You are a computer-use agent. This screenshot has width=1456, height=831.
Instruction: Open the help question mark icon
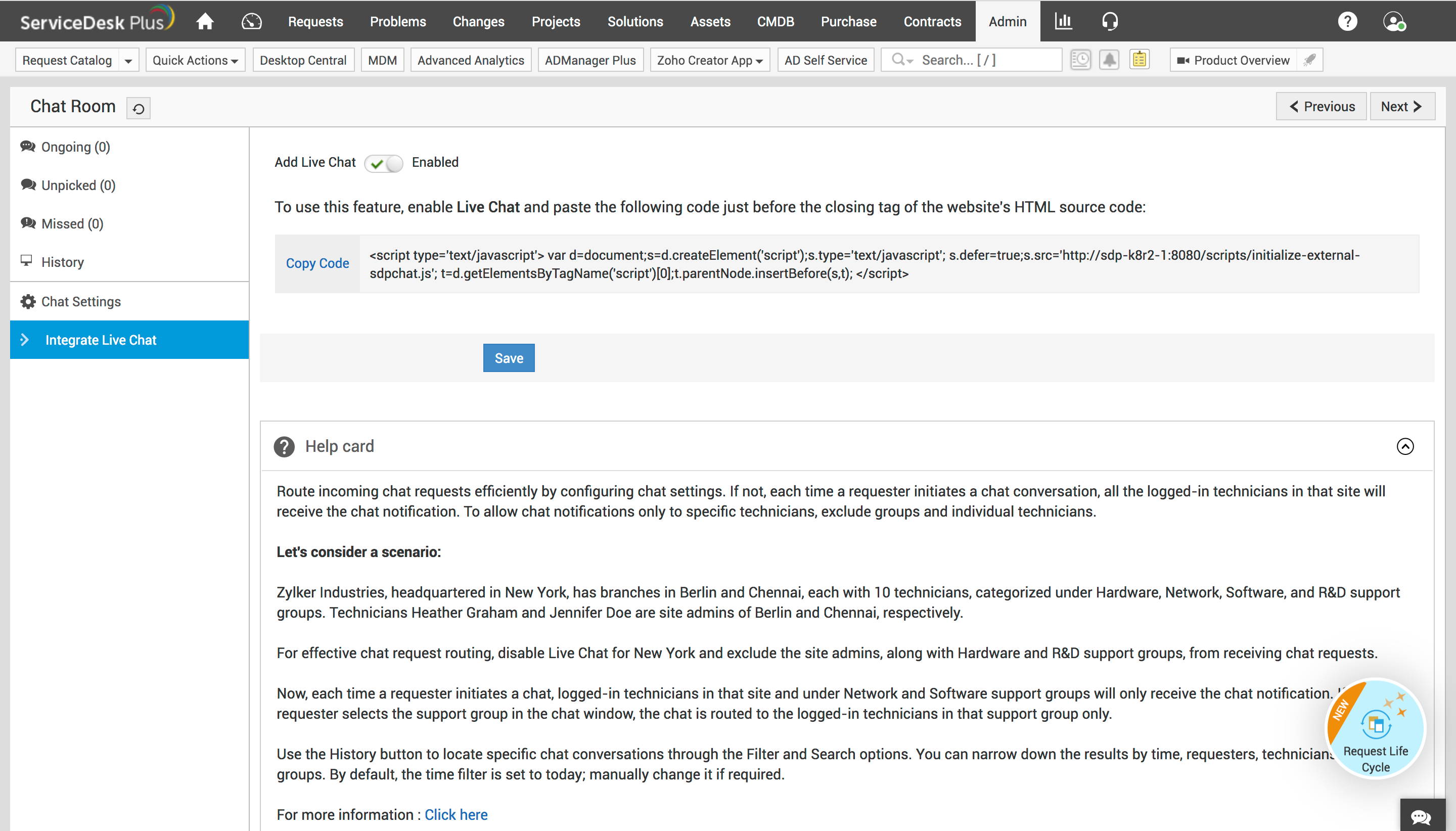pyautogui.click(x=1347, y=22)
